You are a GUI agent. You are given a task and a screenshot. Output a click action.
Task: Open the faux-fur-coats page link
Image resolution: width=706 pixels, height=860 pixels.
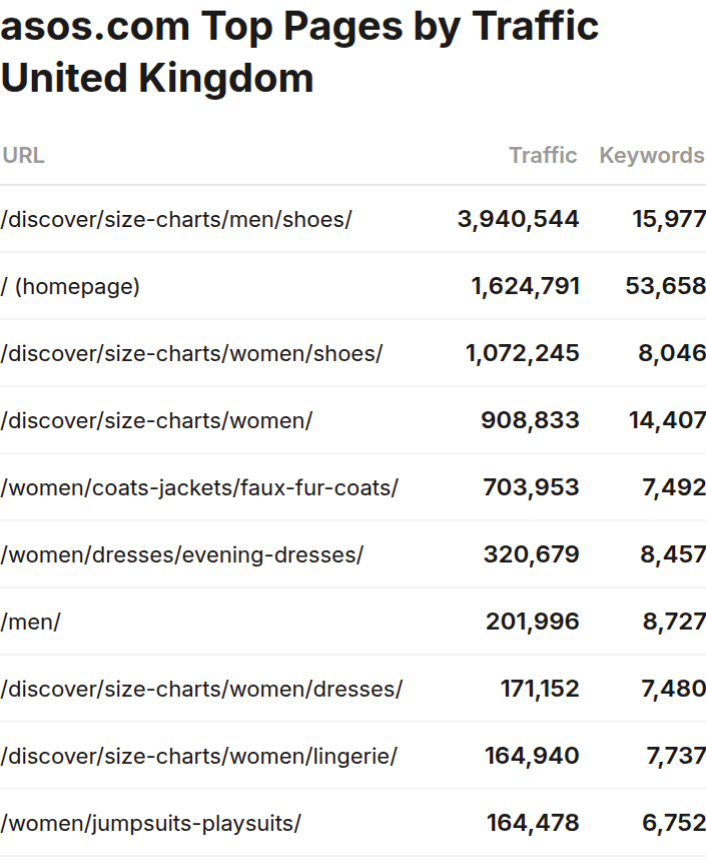point(199,488)
